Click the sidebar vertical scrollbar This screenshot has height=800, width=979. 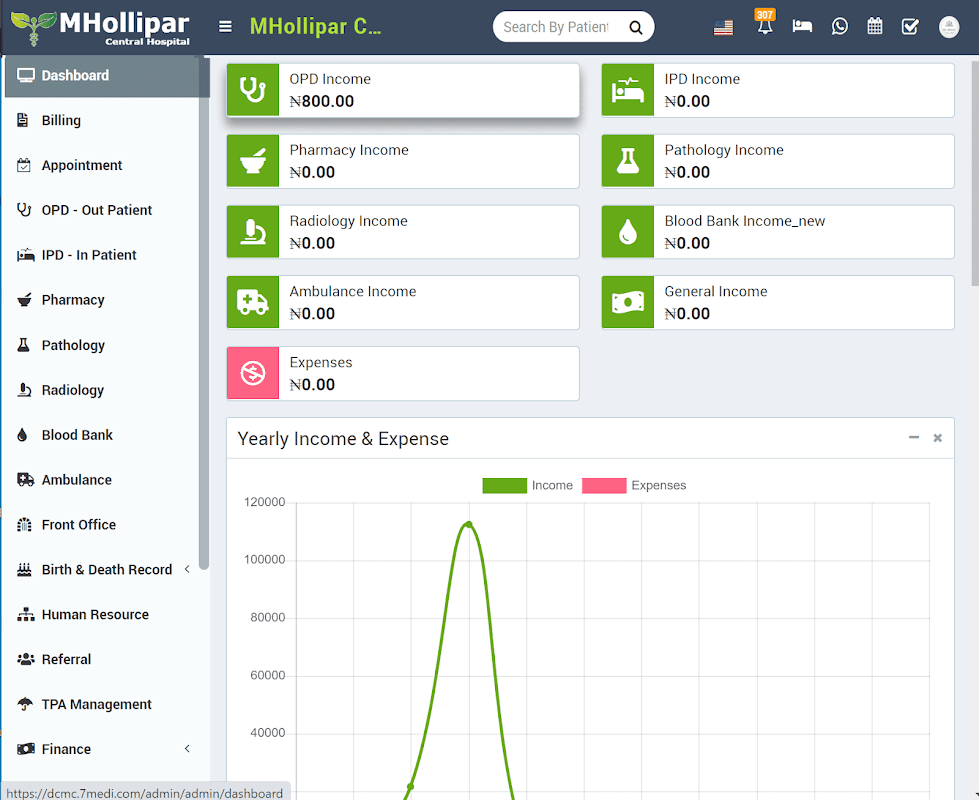204,312
